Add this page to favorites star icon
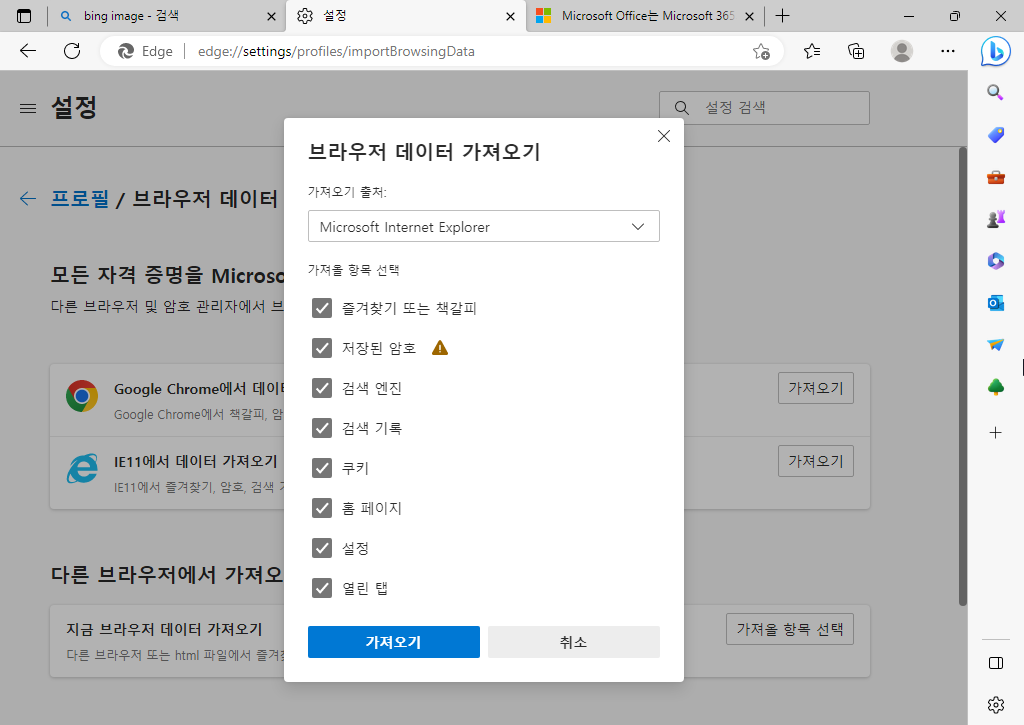The image size is (1024, 725). point(761,52)
